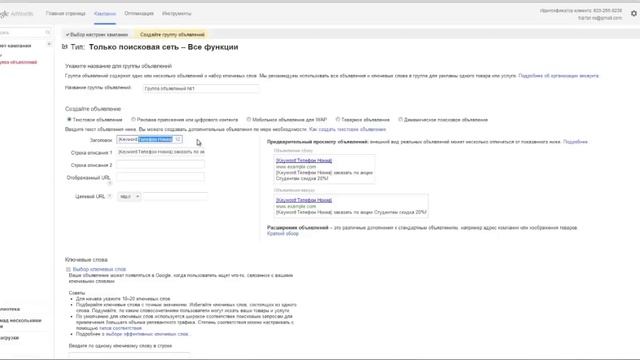Open 'Подробнее об организации аккаунта' link
The width and height of the screenshot is (640, 360).
558,76
